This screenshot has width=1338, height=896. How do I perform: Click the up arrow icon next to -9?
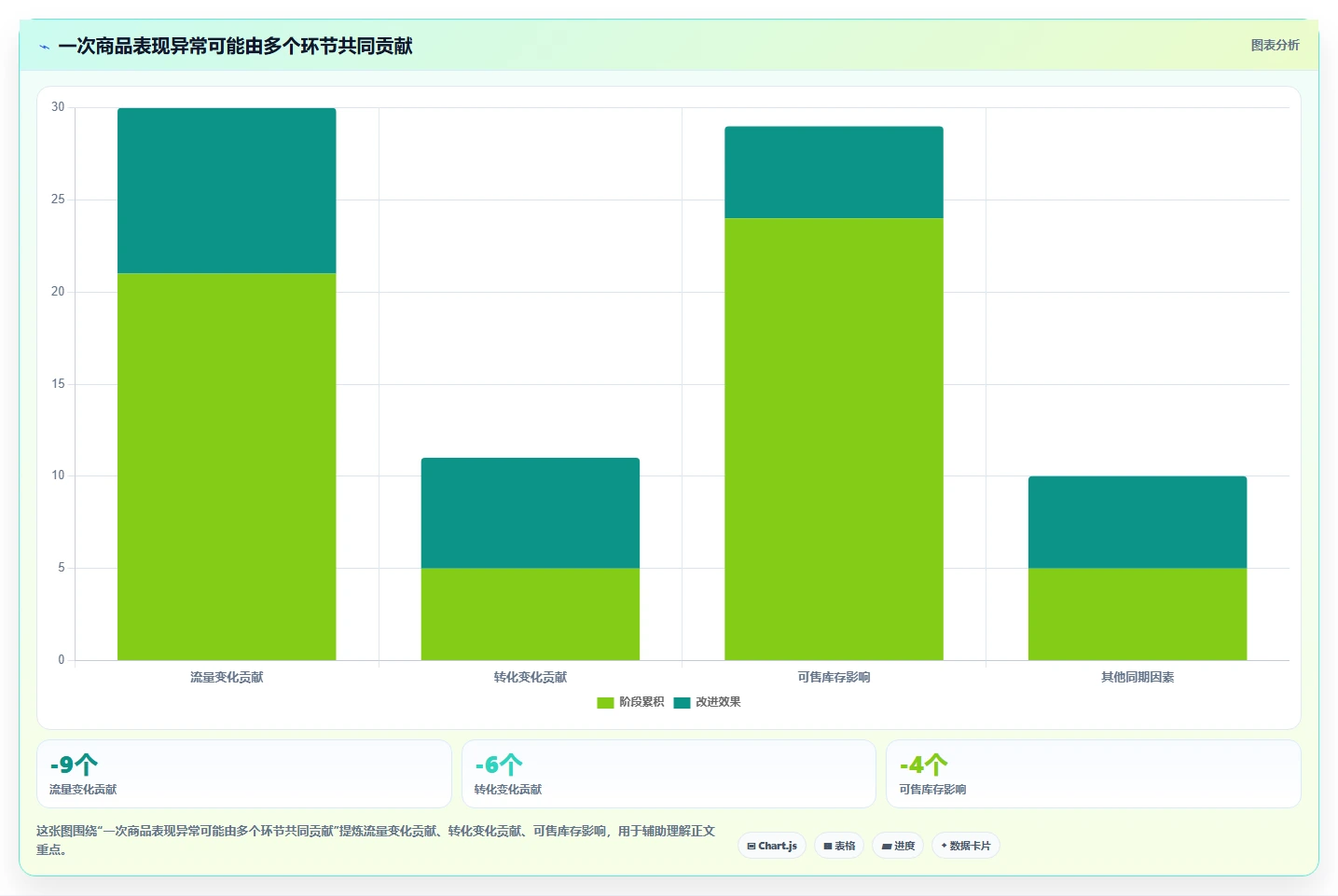(87, 765)
